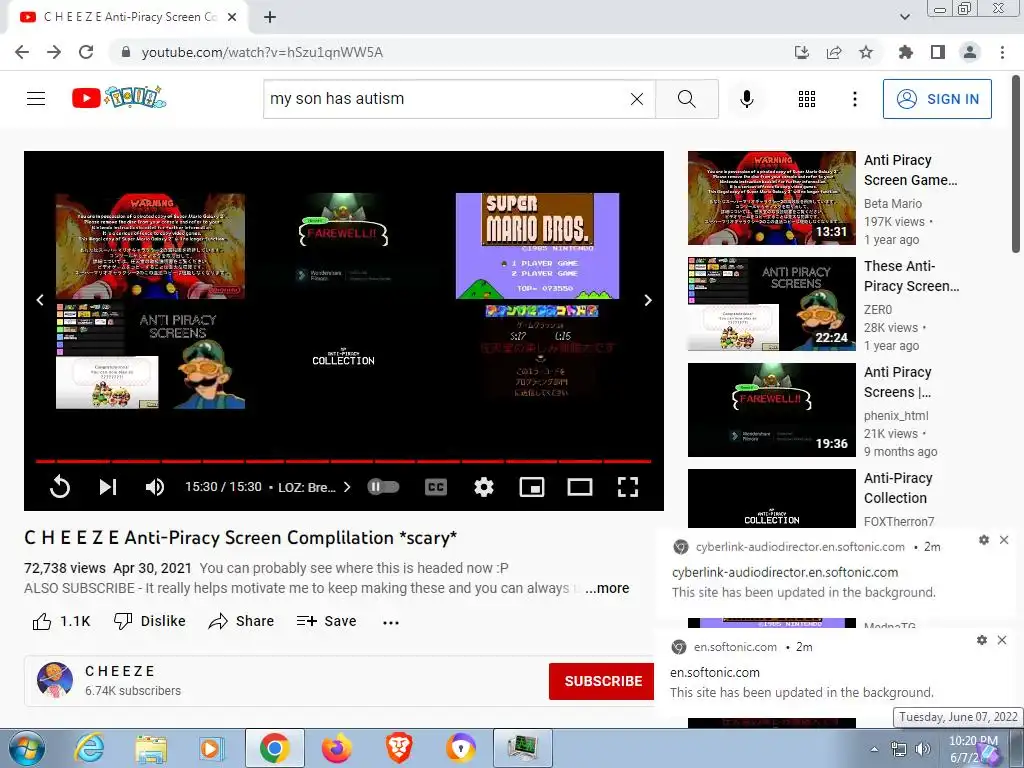
Task: Subscribe to the CHEEZE channel
Action: pos(601,681)
